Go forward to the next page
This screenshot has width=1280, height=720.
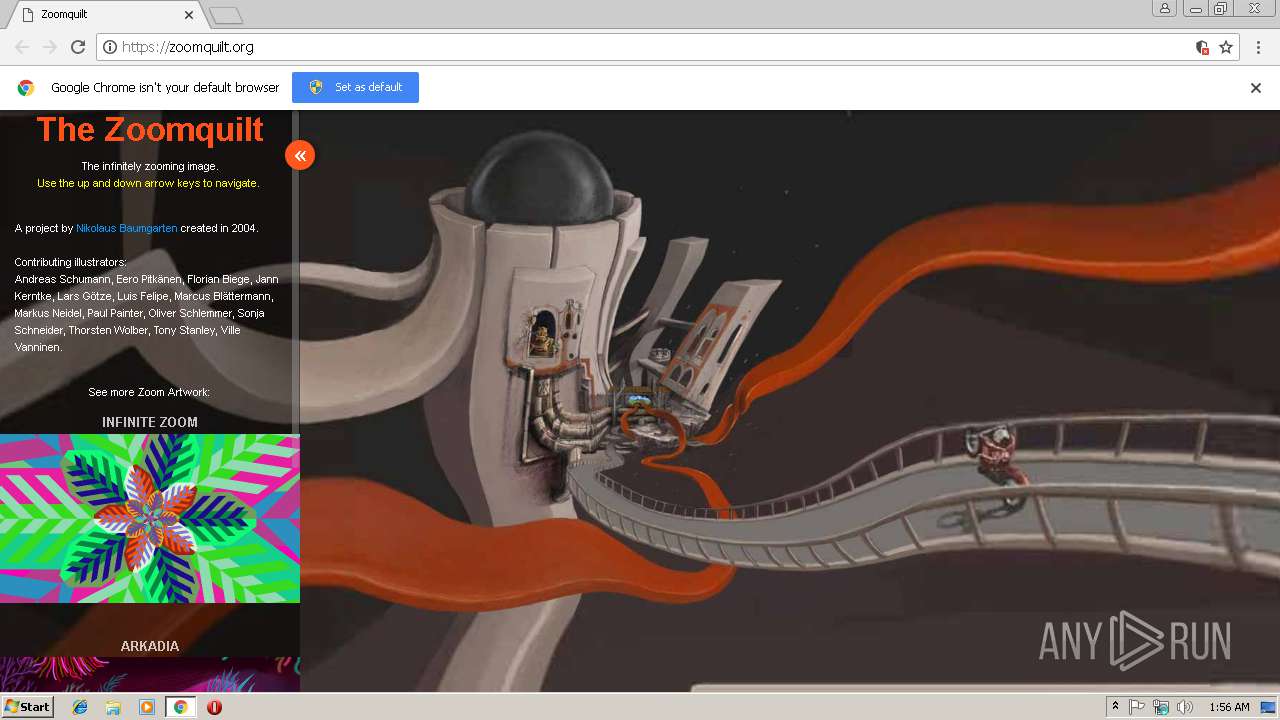(50, 47)
